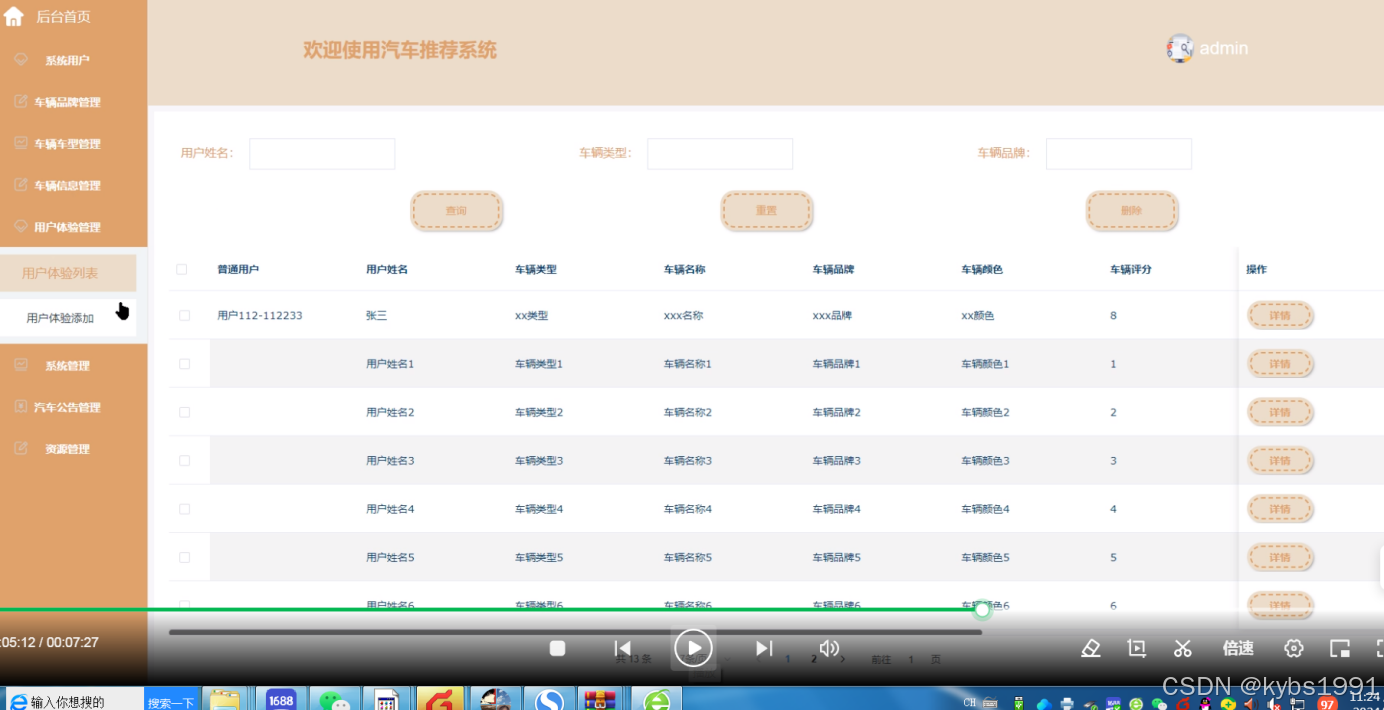The image size is (1384, 710).
Task: Open 详情 for the 用户姓名5 row
Action: [1280, 557]
